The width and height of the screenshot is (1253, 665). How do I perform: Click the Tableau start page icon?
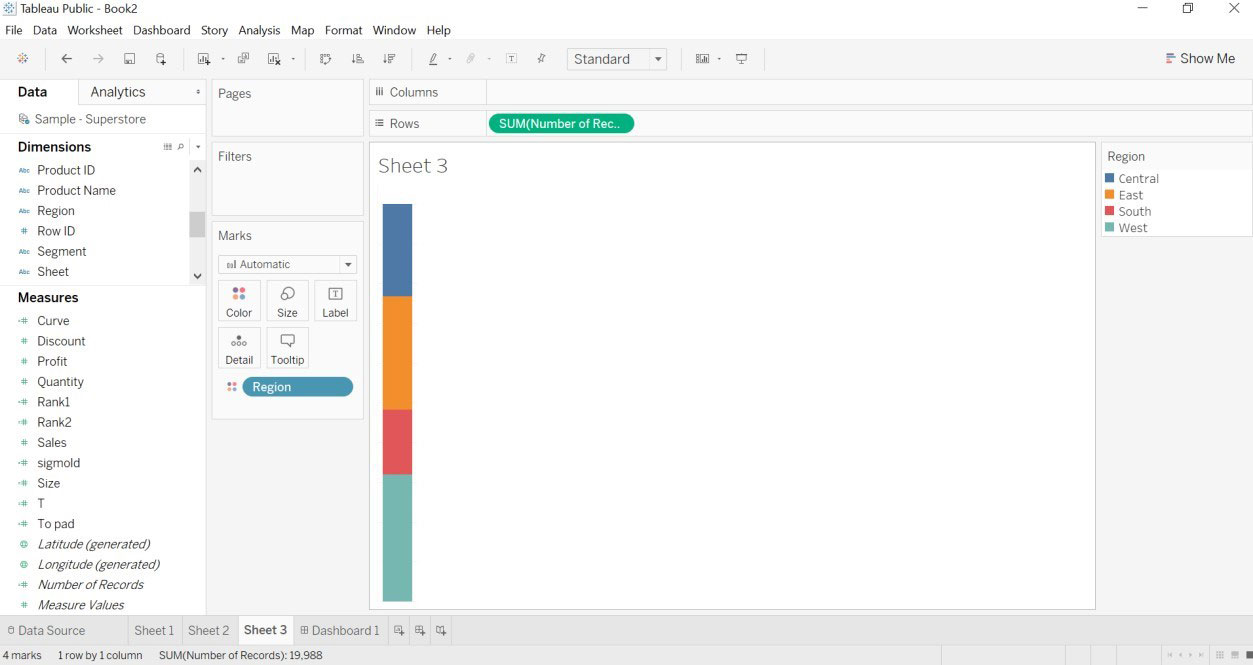(23, 59)
